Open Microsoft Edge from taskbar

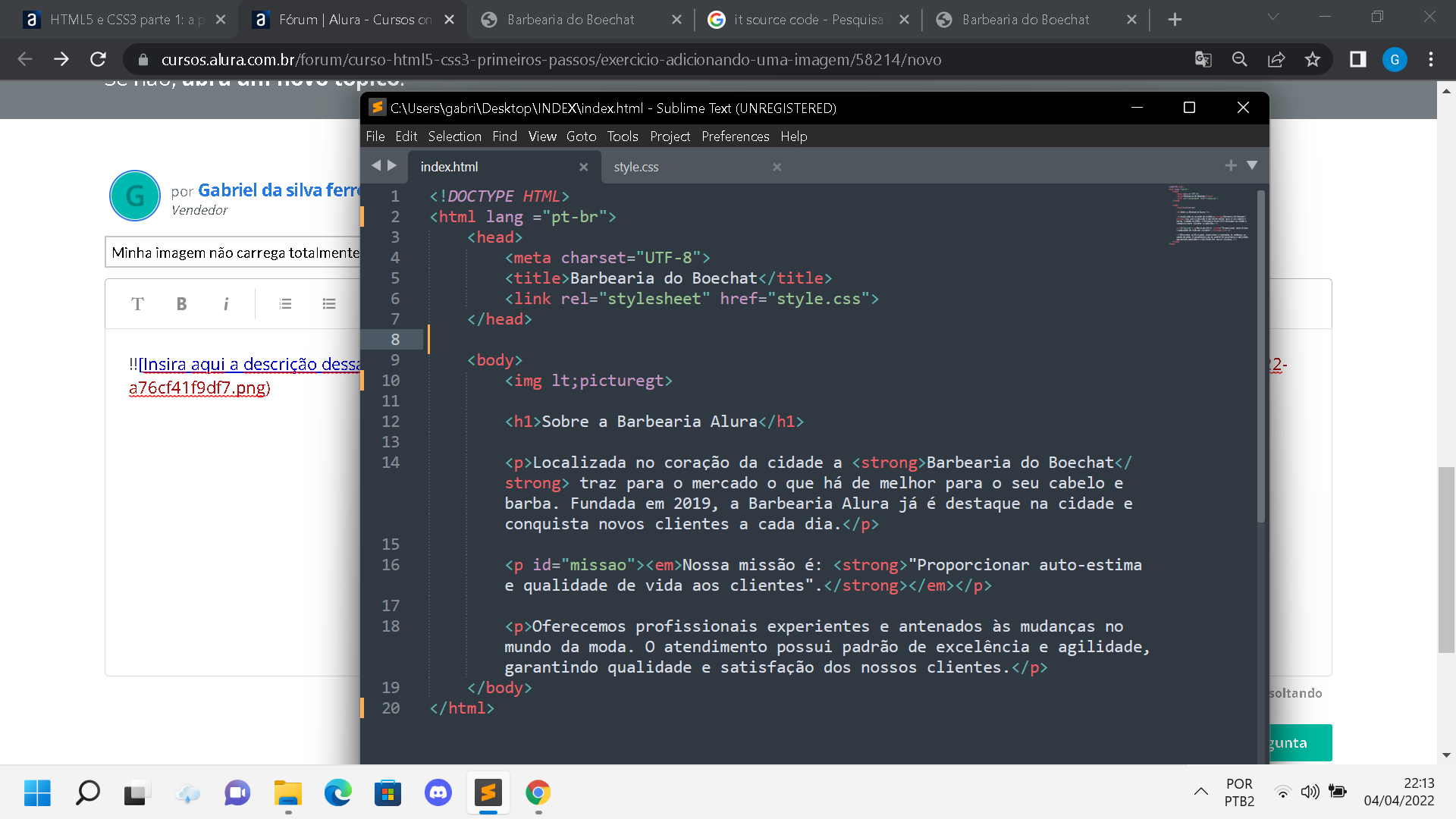click(338, 793)
